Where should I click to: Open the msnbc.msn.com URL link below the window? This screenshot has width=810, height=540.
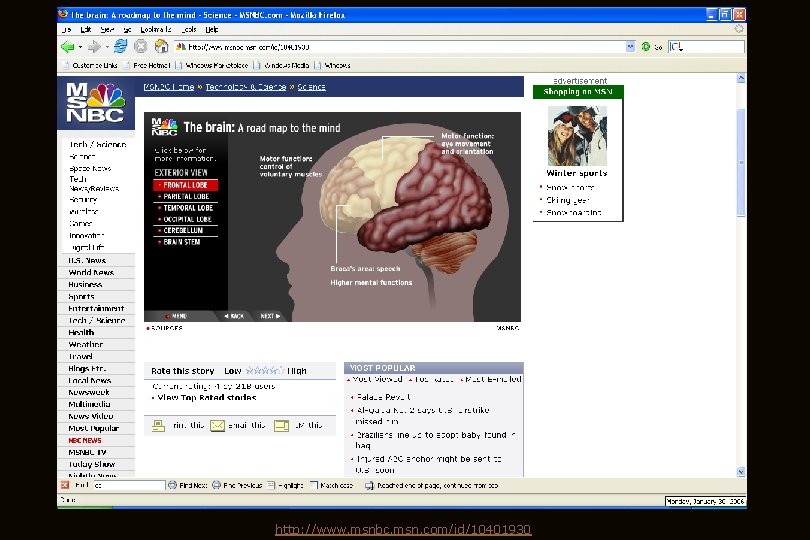[403, 530]
